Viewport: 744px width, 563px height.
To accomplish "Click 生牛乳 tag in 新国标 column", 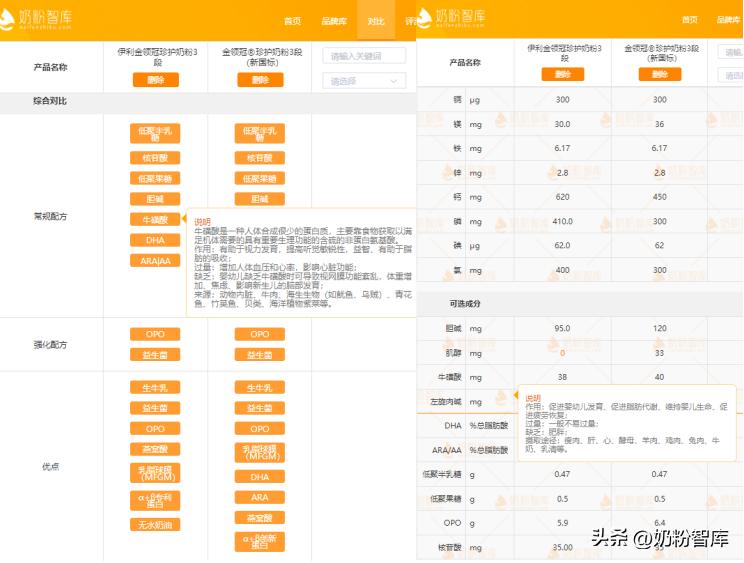I will (260, 388).
